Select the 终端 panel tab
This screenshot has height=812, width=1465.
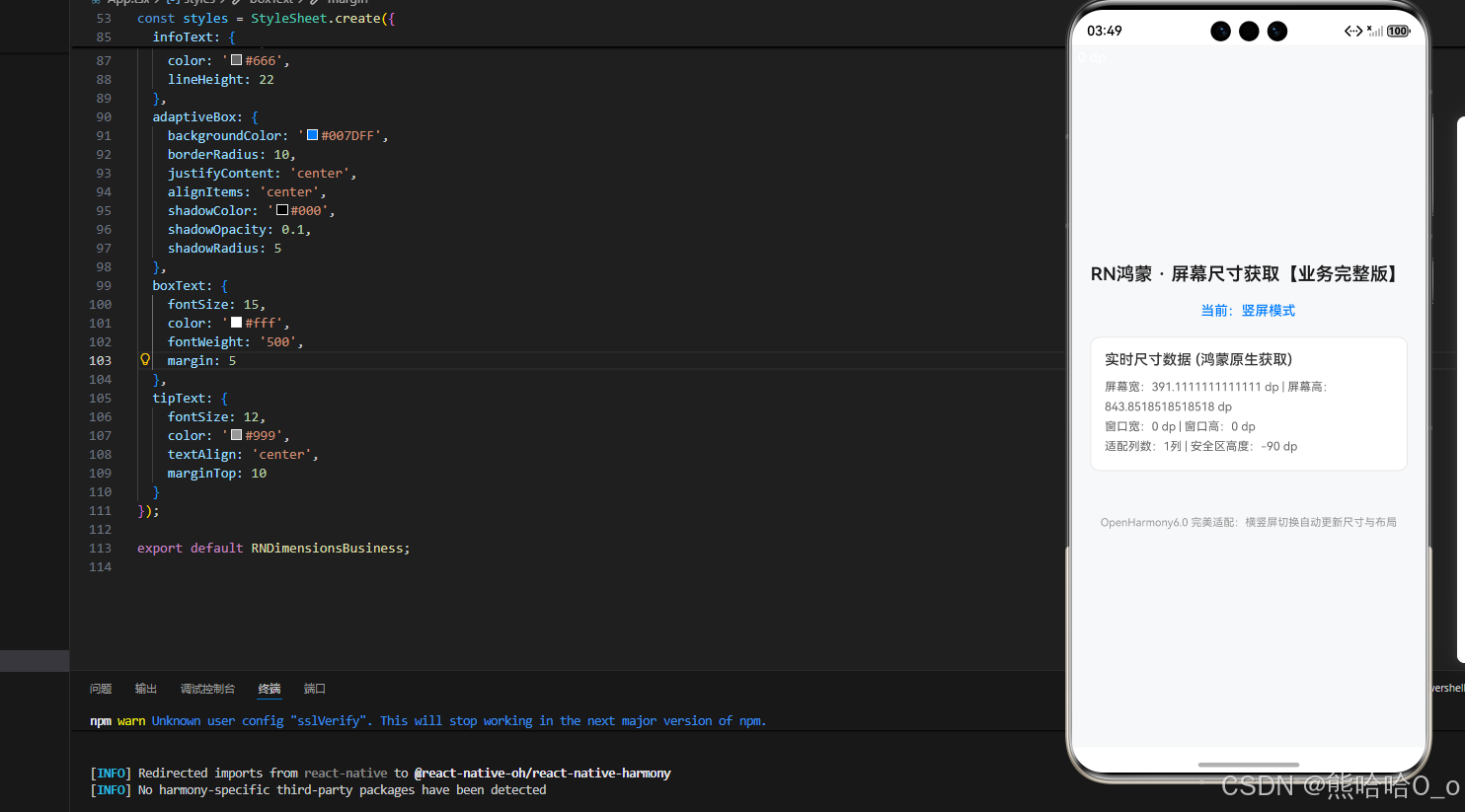[x=270, y=689]
